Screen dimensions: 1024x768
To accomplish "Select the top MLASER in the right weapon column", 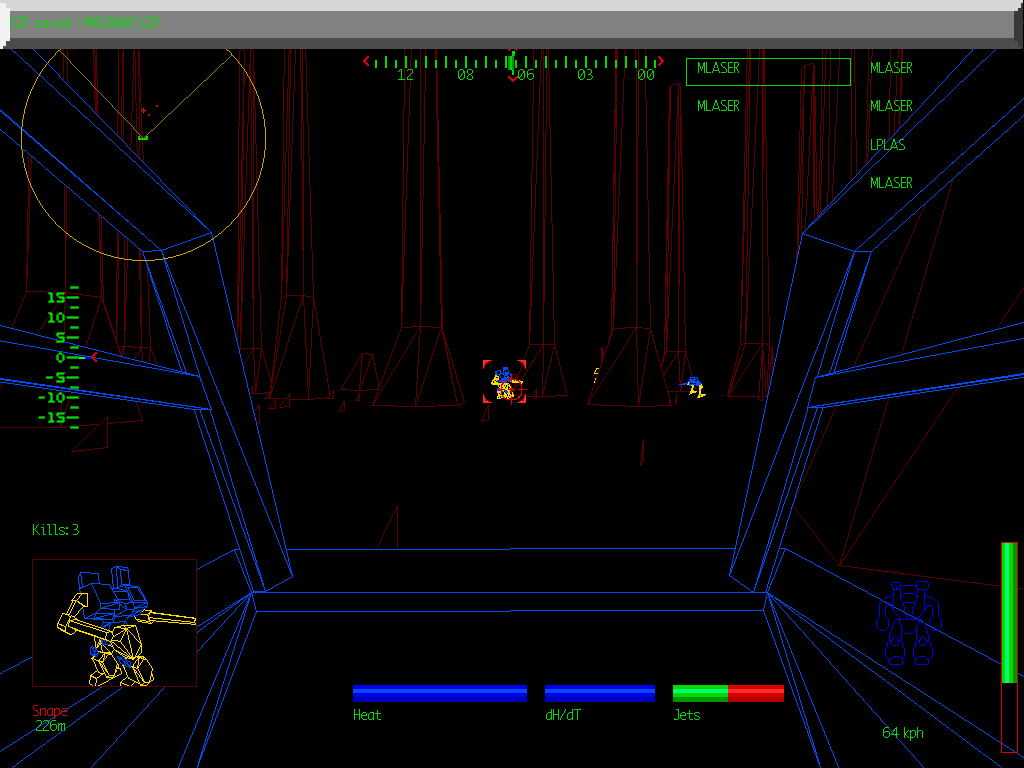I will tap(891, 68).
